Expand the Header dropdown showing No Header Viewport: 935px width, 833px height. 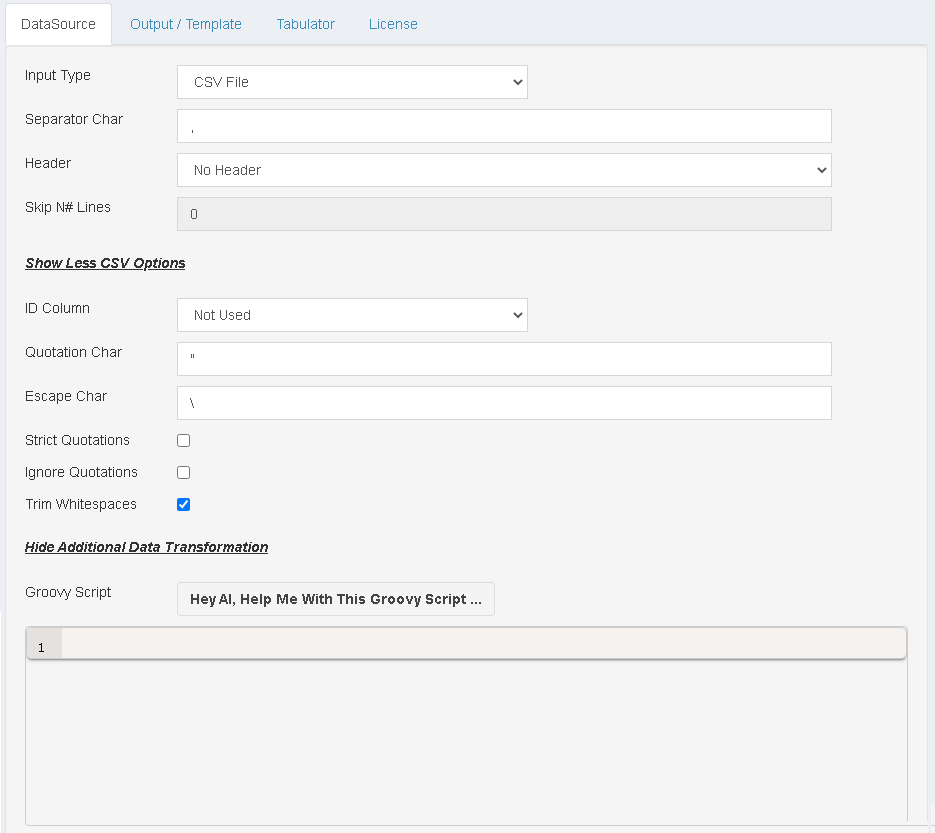pos(504,170)
